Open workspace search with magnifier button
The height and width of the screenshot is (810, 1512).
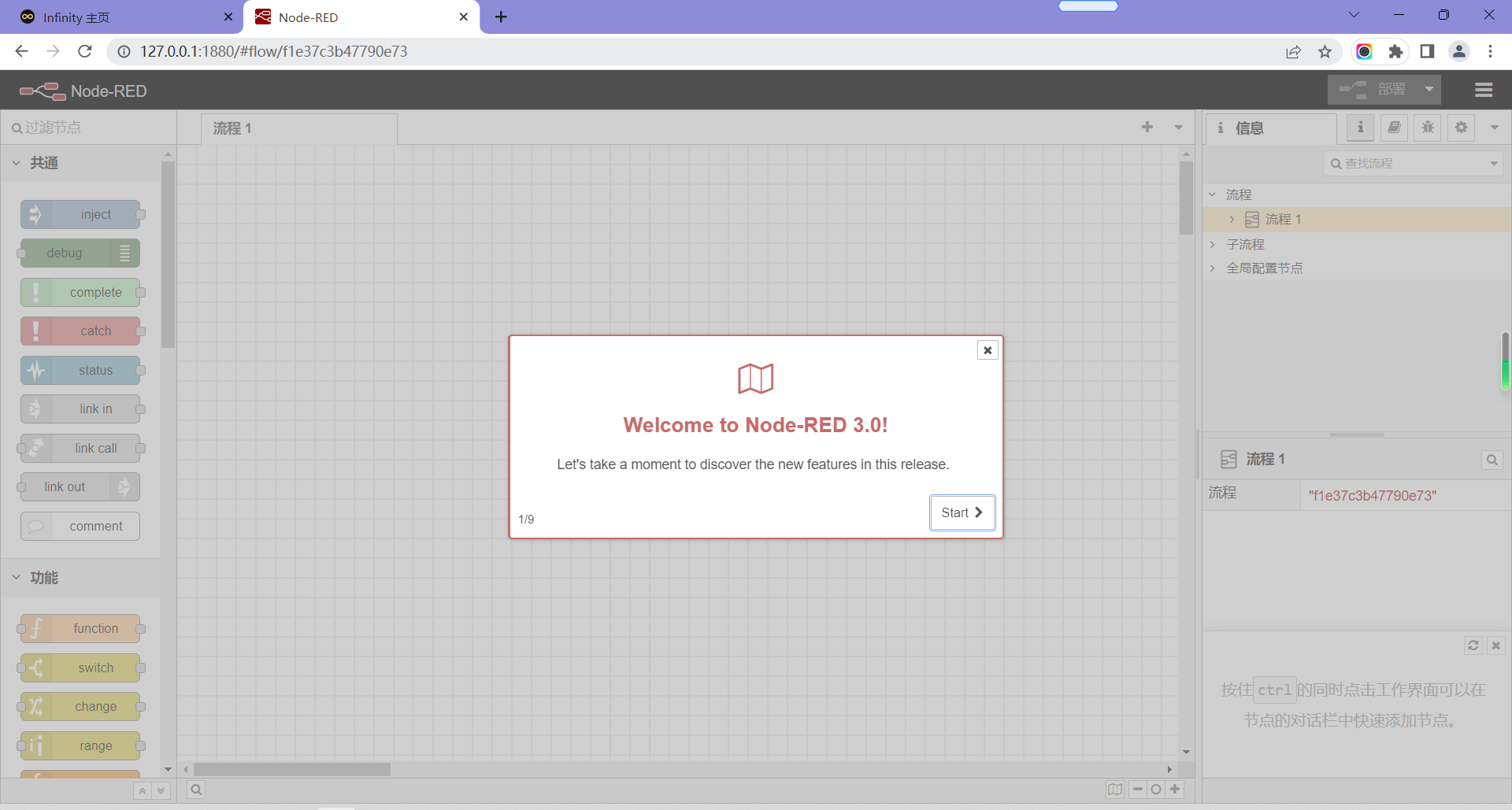196,790
